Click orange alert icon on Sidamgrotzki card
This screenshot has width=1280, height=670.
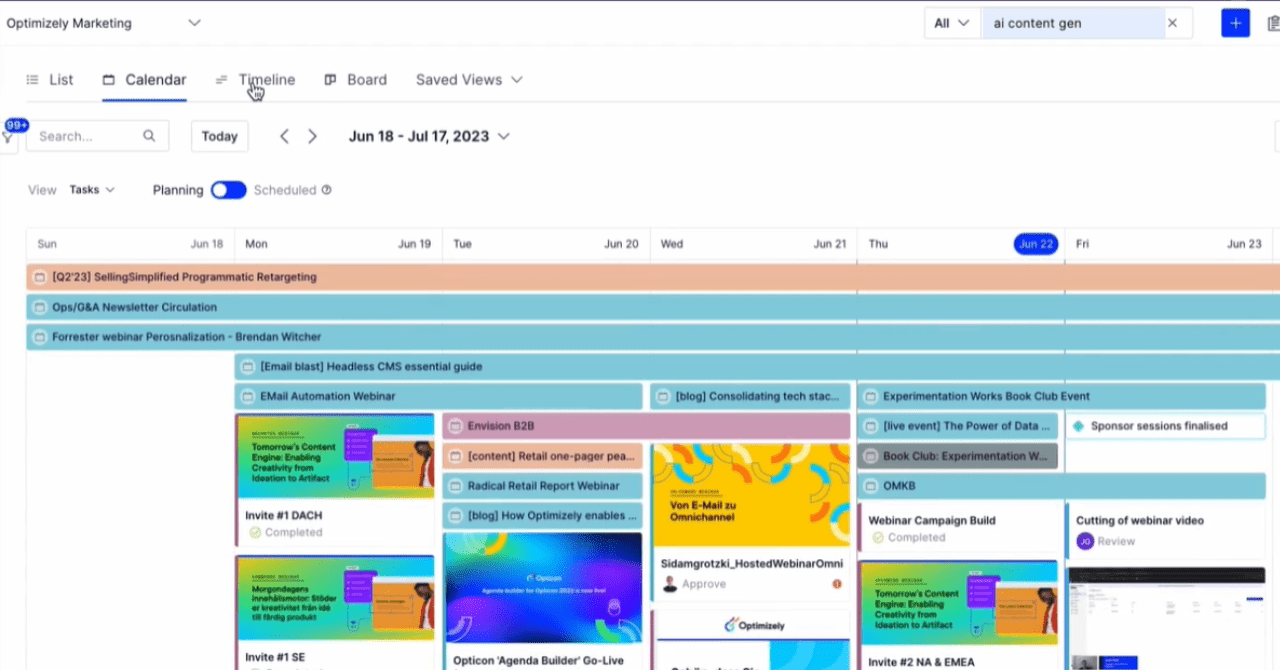837,584
